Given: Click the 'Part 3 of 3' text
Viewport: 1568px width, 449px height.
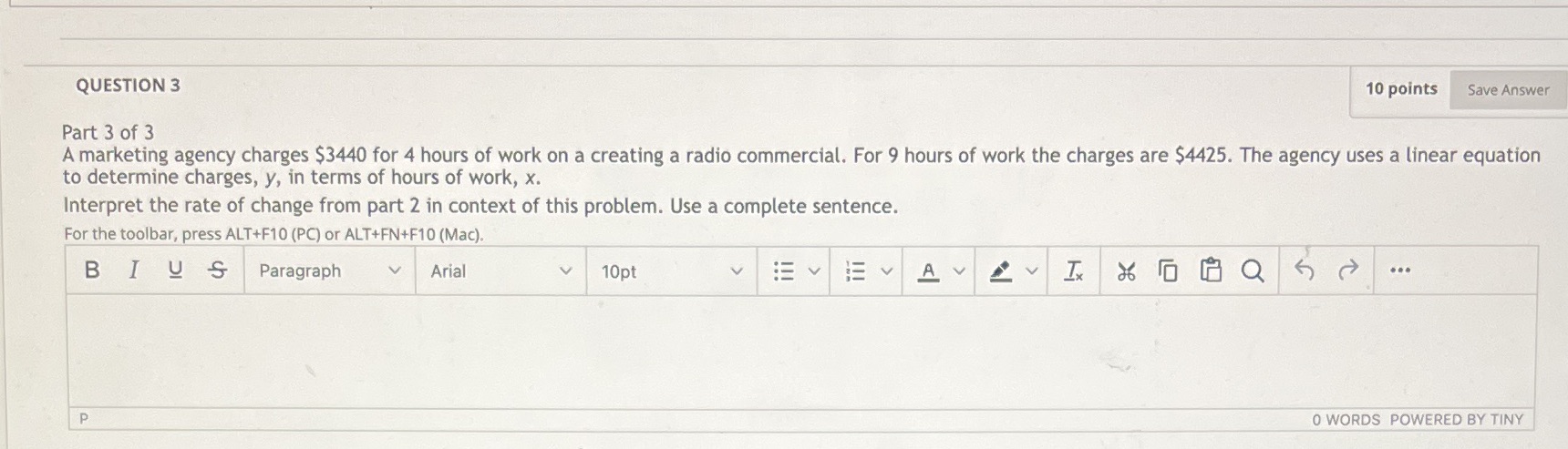Looking at the screenshot, I should [x=108, y=132].
